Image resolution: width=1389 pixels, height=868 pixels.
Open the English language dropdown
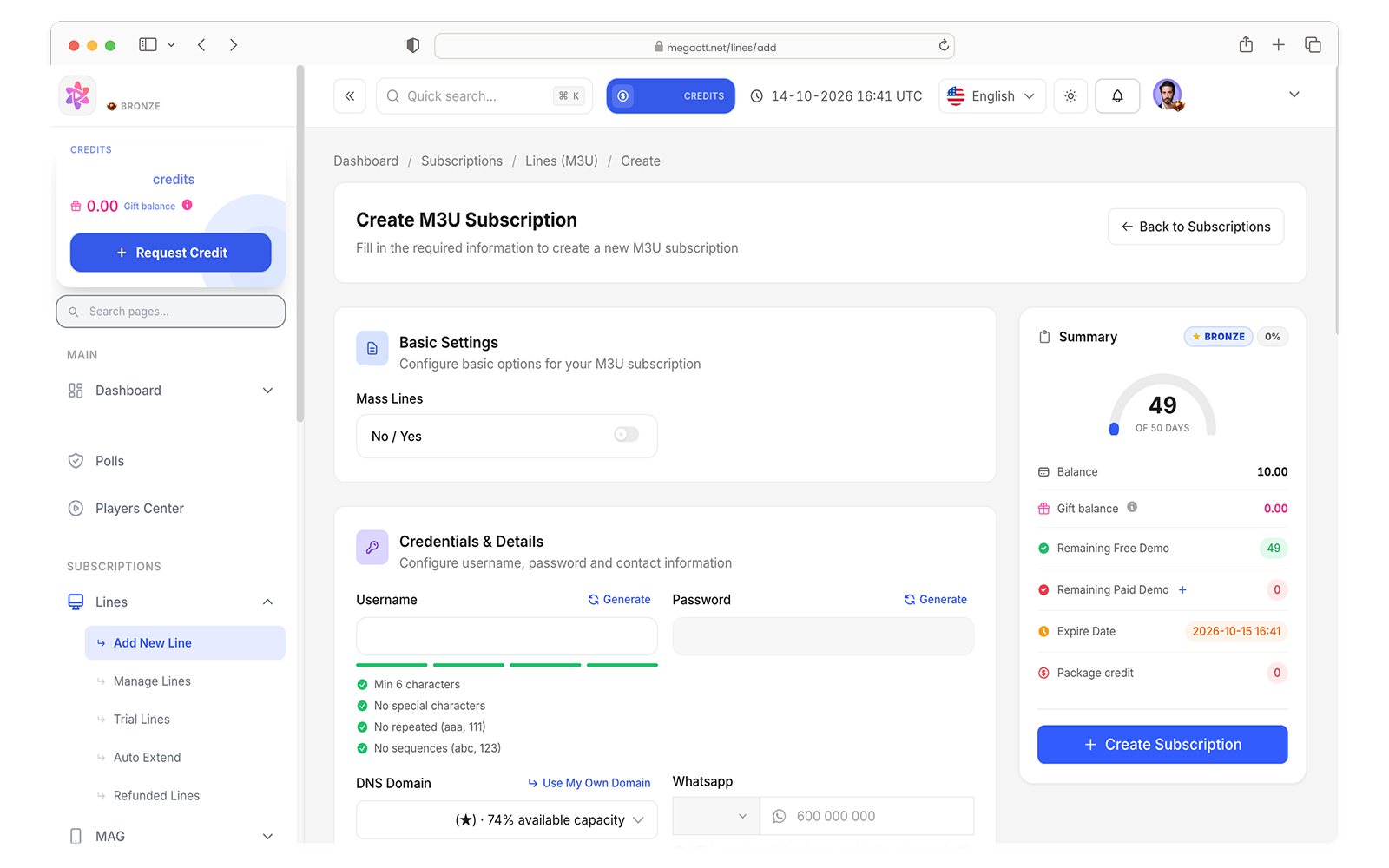coord(991,96)
